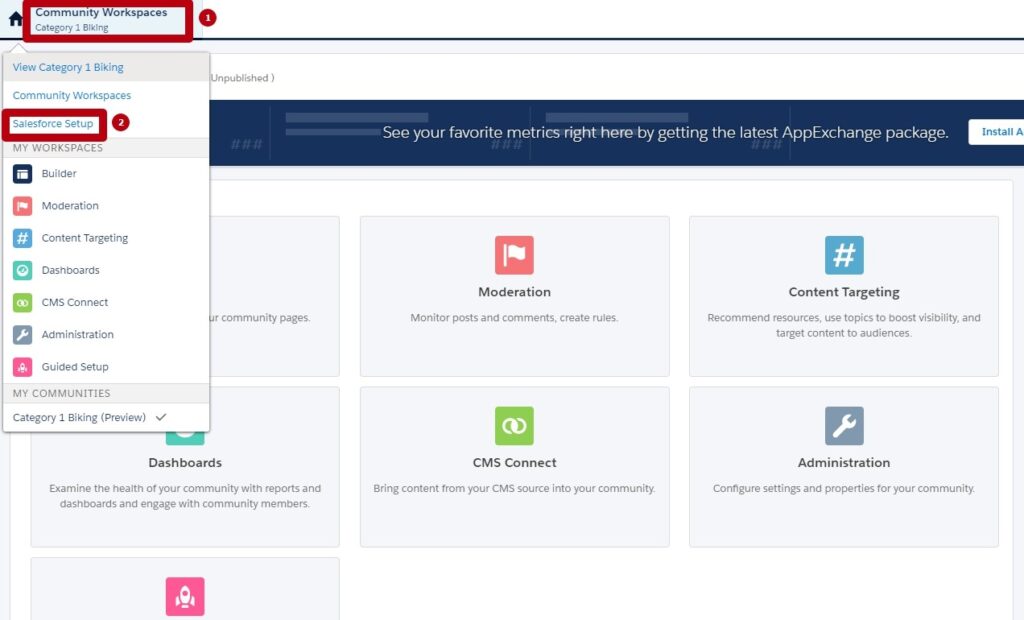Open the Administration wrench icon in the menu

[22, 334]
